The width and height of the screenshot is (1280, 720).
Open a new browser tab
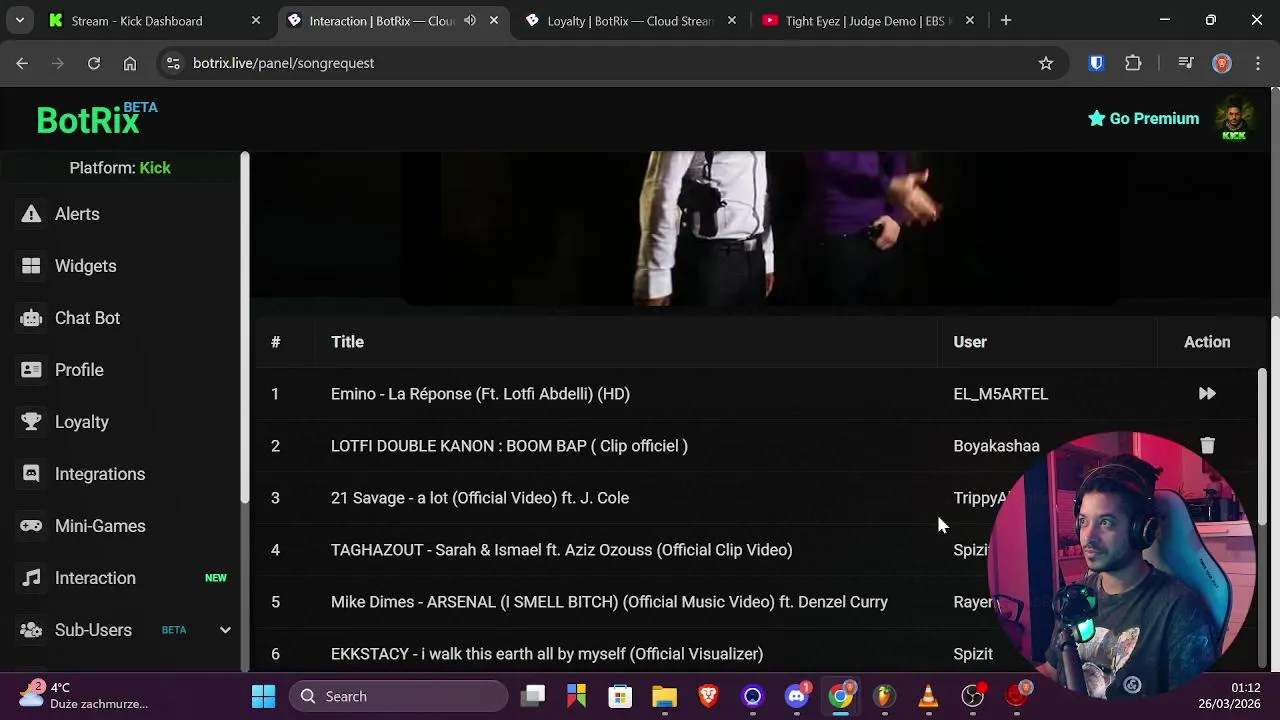pos(1006,21)
